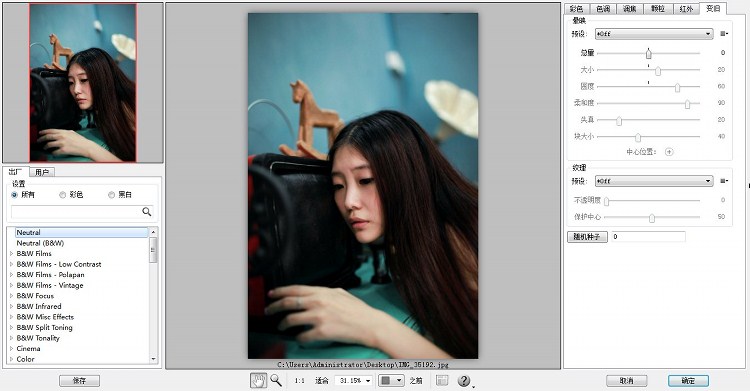Adjust the 失真 distortion slider handle
The image size is (750, 391).
pos(619,121)
